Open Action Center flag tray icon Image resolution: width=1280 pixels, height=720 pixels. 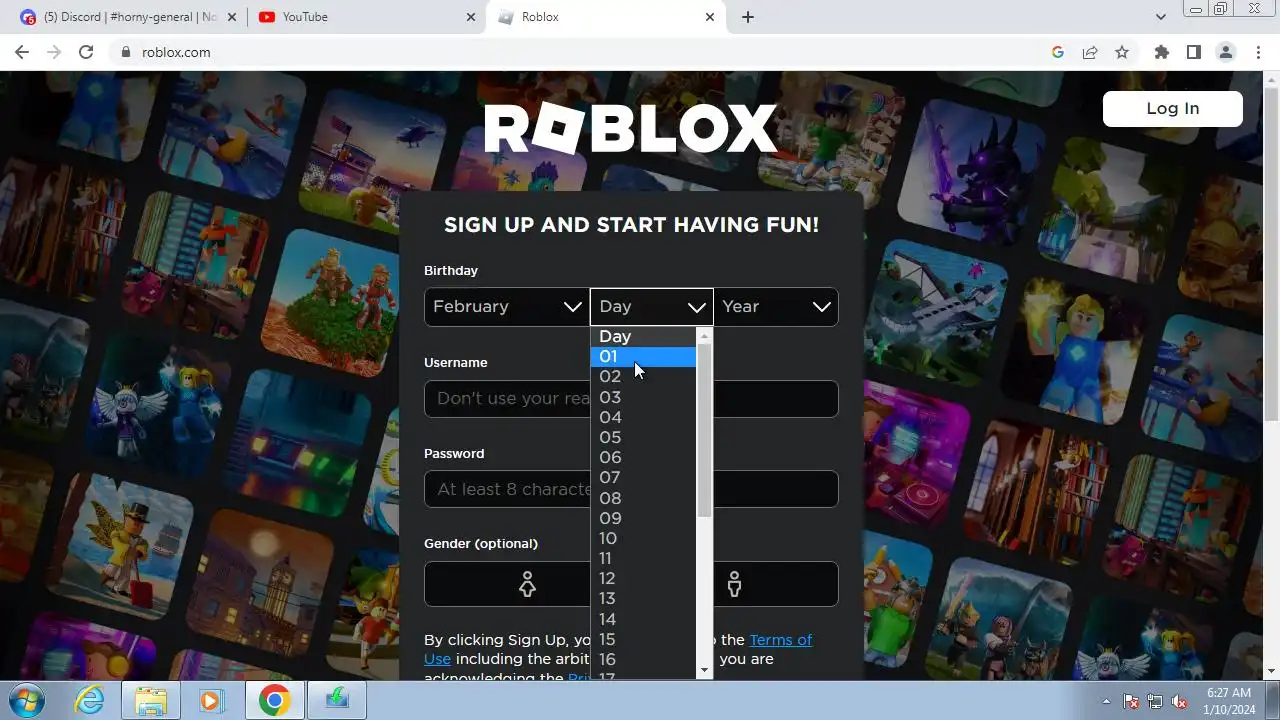1131,701
